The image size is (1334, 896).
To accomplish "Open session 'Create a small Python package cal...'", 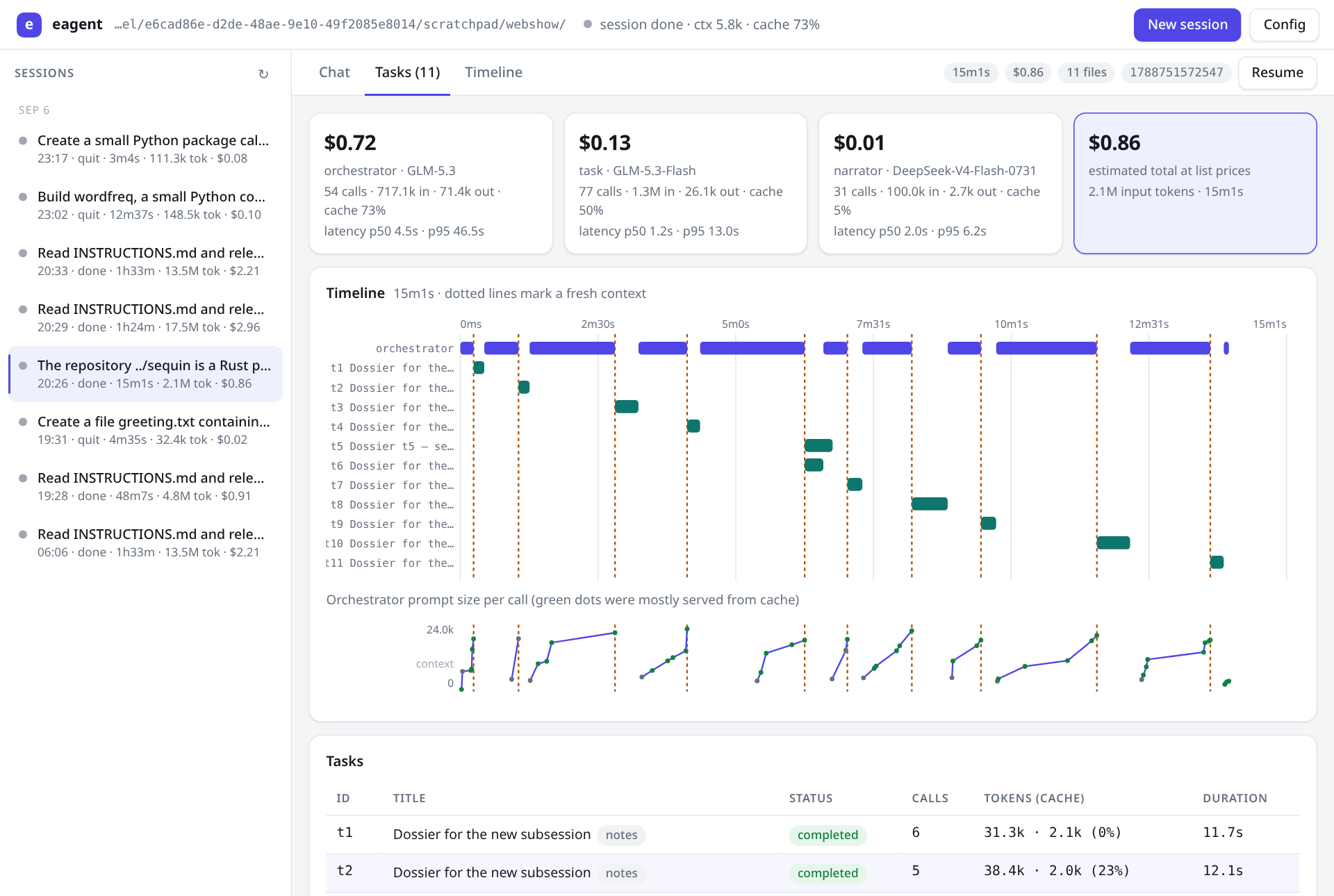I will (x=146, y=149).
